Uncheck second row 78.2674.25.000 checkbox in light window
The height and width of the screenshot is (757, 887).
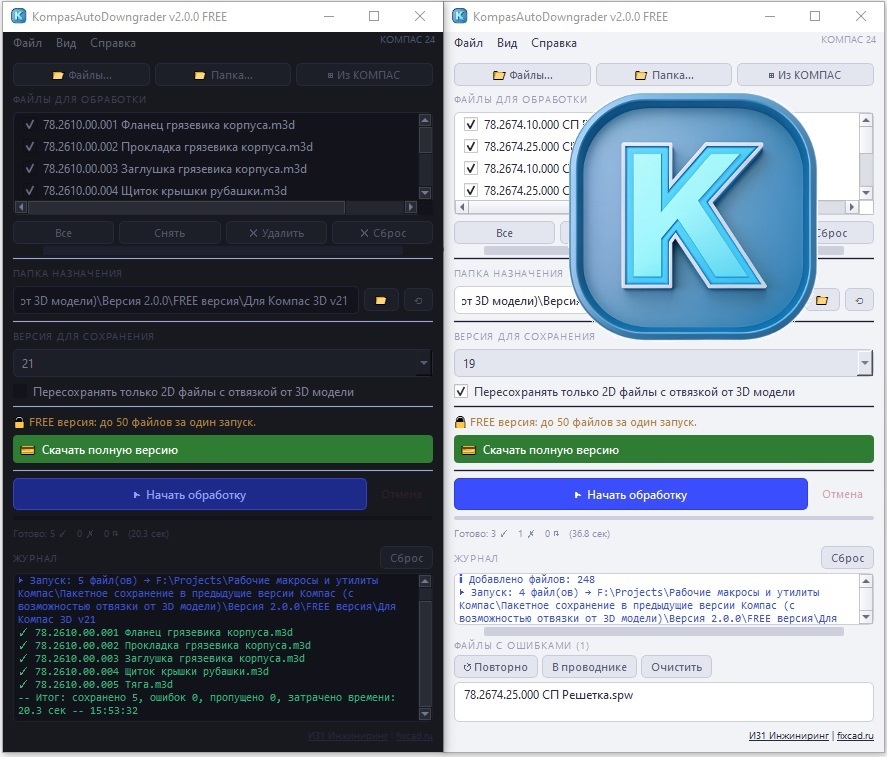471,146
